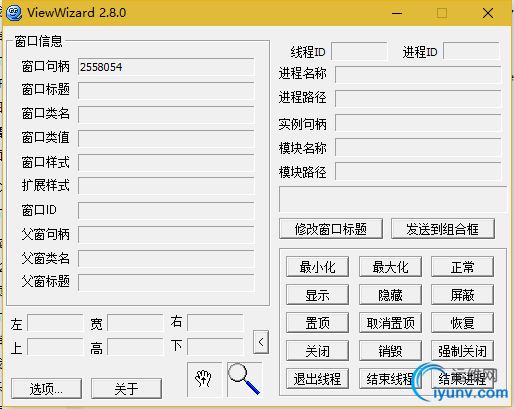
Task: Click the 结束线程 button
Action: pyautogui.click(x=390, y=379)
